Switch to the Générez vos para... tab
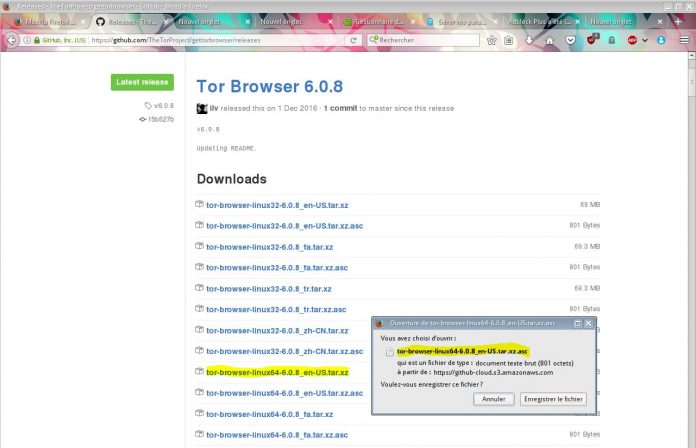 (x=462, y=21)
